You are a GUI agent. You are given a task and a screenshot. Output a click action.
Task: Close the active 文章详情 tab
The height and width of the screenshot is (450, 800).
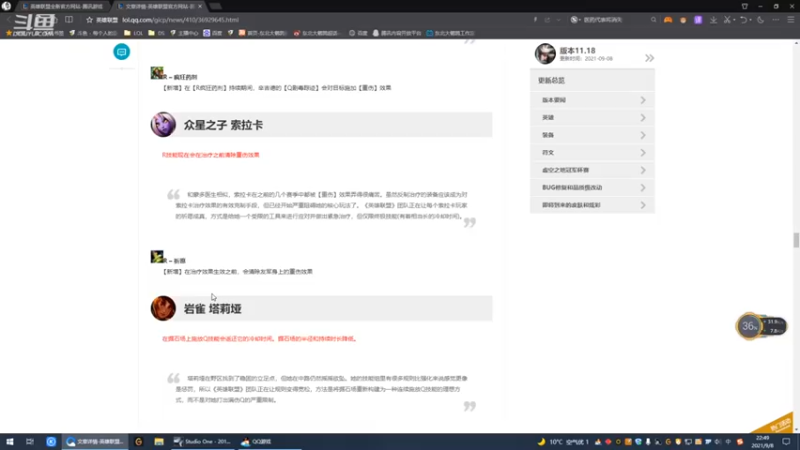(200, 6)
